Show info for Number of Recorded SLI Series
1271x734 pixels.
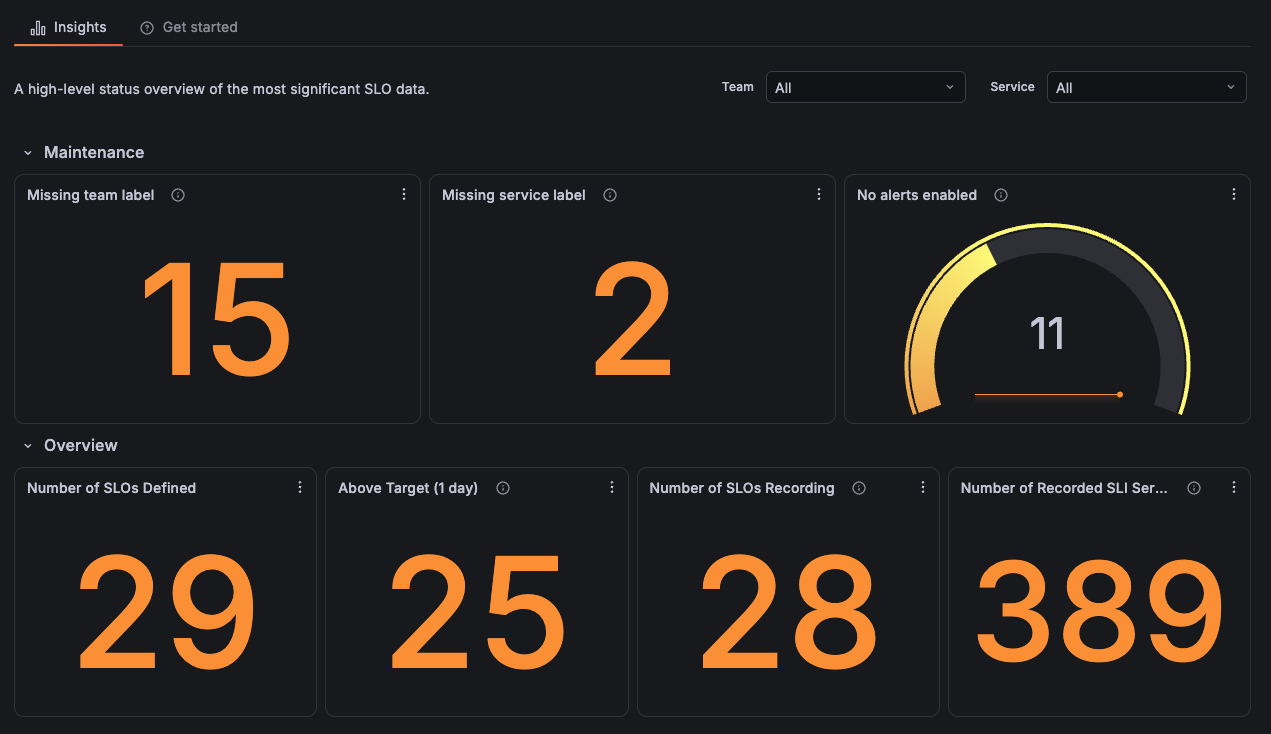1194,488
